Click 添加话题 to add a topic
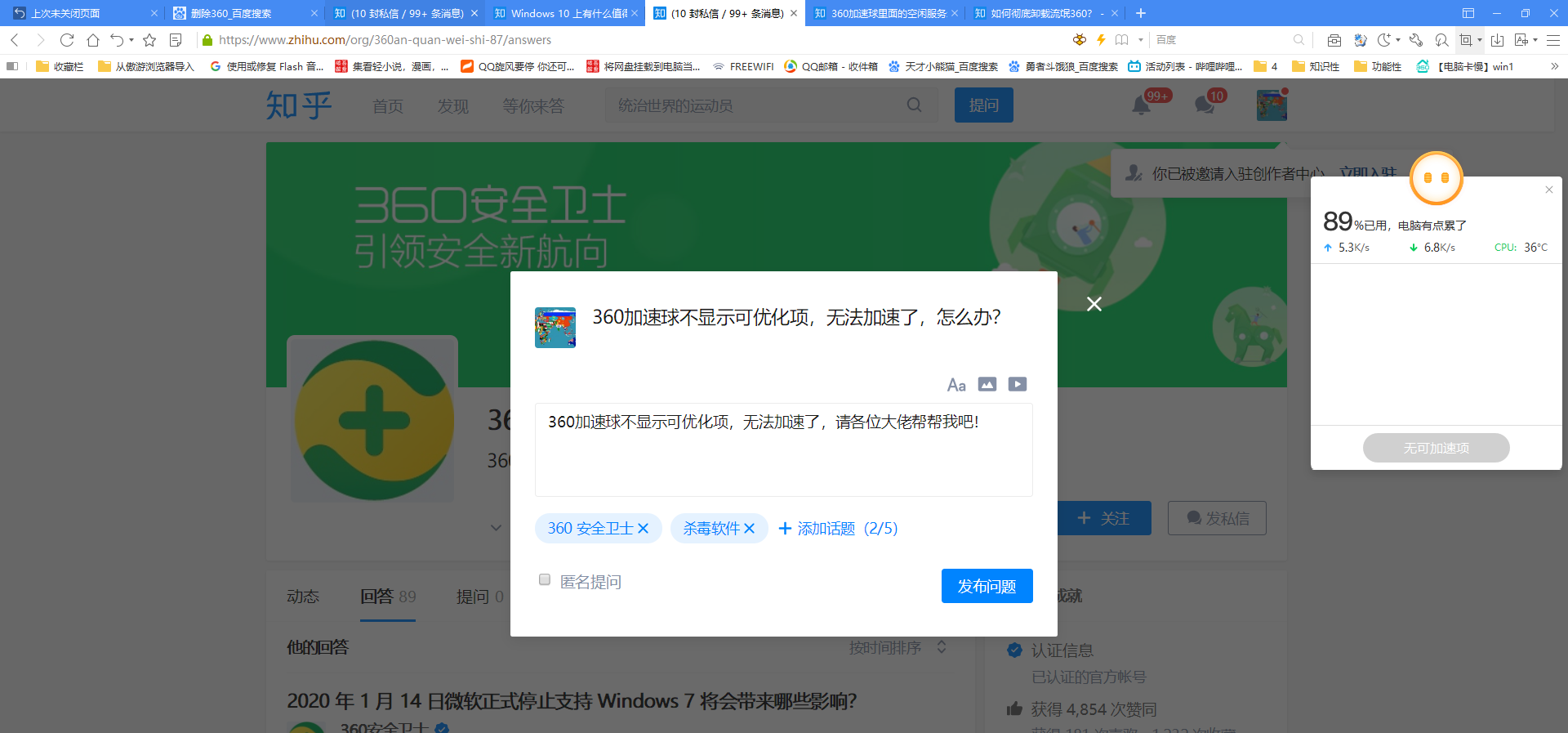 [838, 529]
